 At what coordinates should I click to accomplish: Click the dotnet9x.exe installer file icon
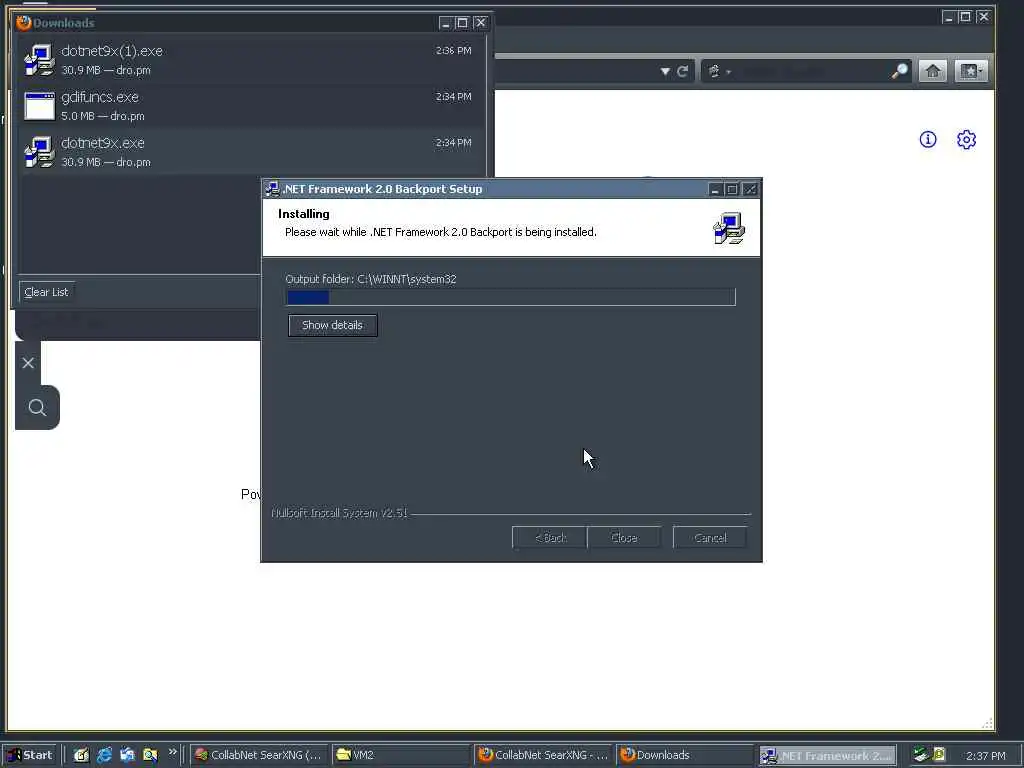(39, 152)
